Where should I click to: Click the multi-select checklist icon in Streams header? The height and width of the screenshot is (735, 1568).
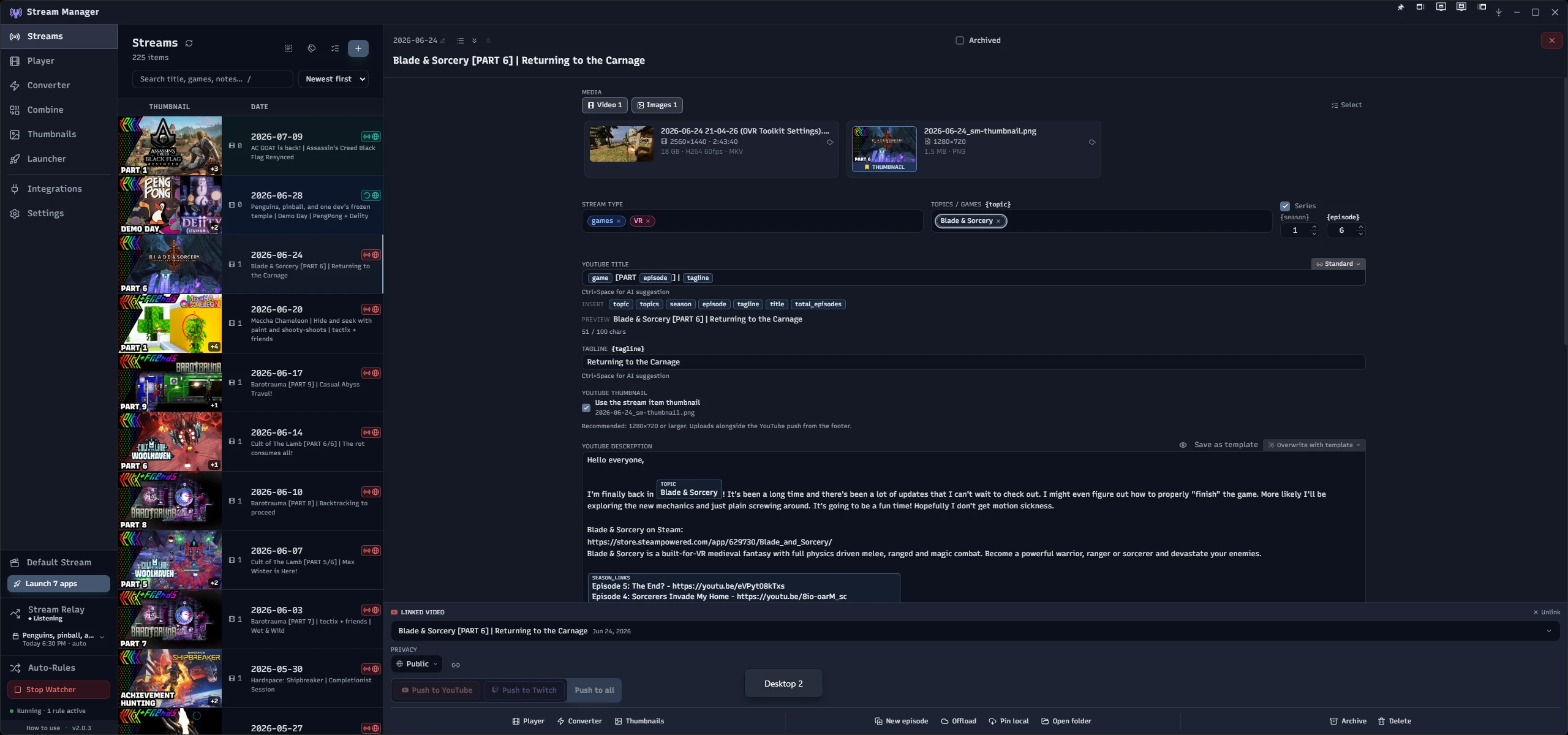pyautogui.click(x=335, y=48)
